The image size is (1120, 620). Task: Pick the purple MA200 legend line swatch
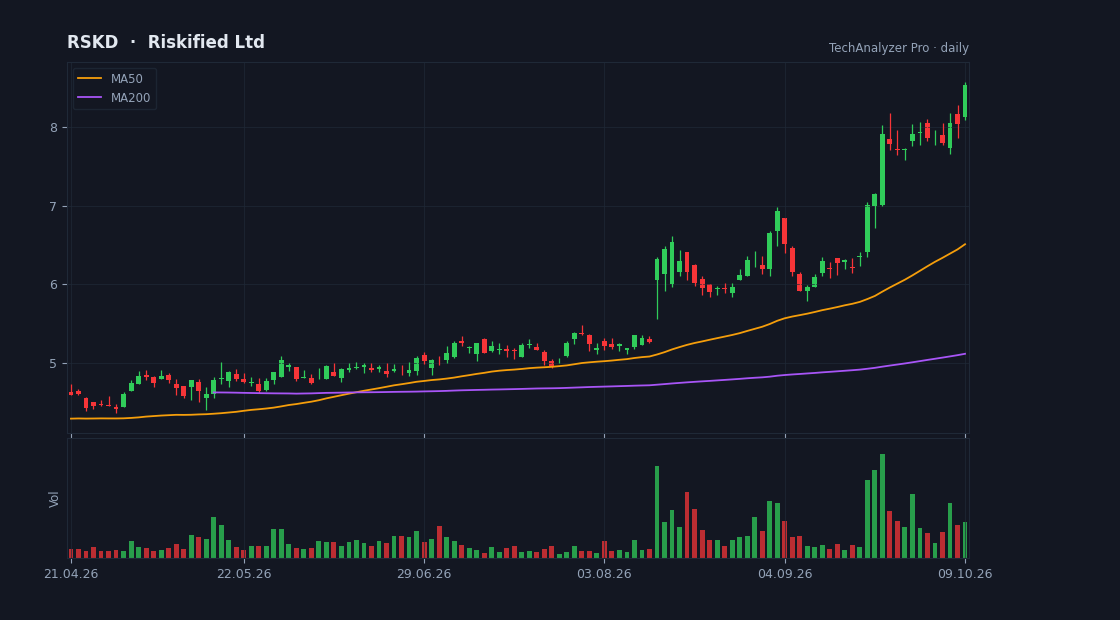coord(90,98)
